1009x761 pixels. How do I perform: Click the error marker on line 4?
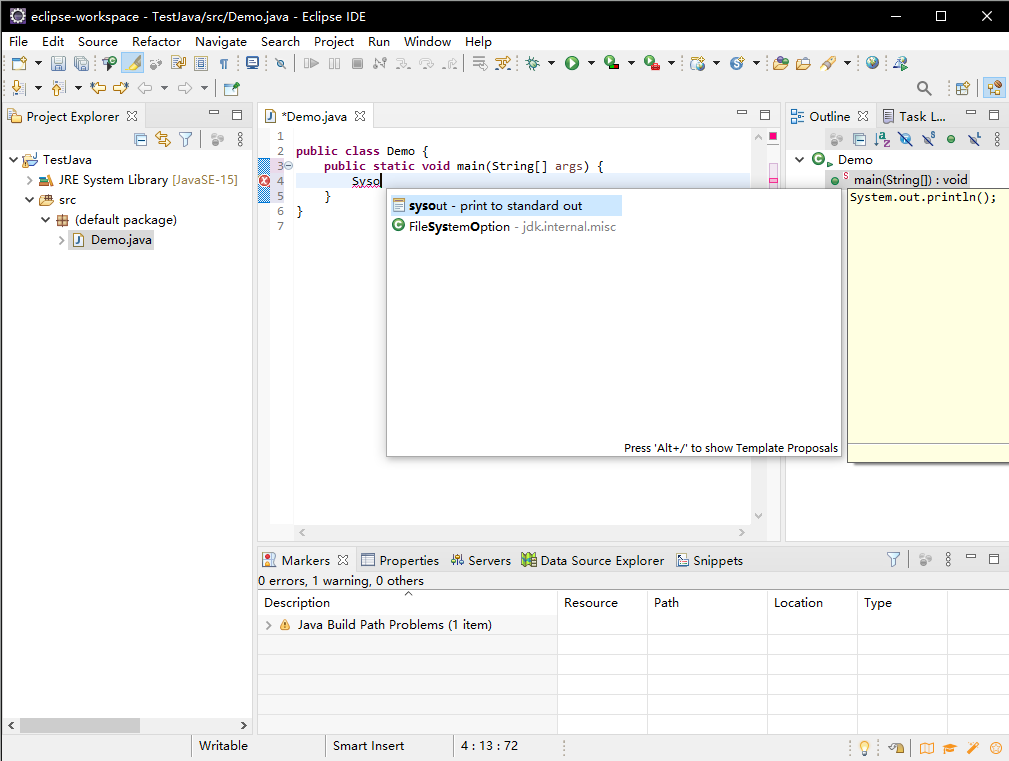[264, 181]
